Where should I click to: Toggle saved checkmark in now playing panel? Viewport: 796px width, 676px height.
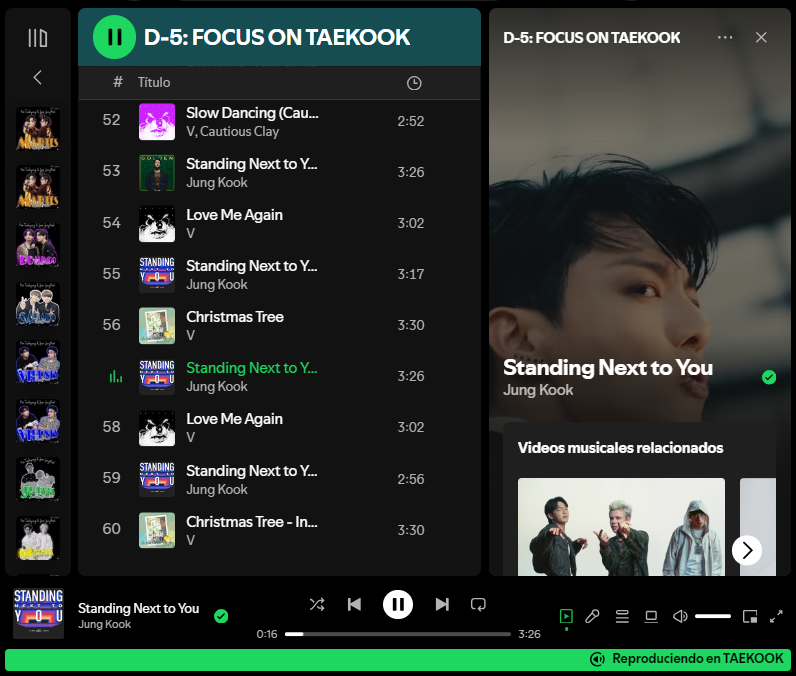coord(769,377)
